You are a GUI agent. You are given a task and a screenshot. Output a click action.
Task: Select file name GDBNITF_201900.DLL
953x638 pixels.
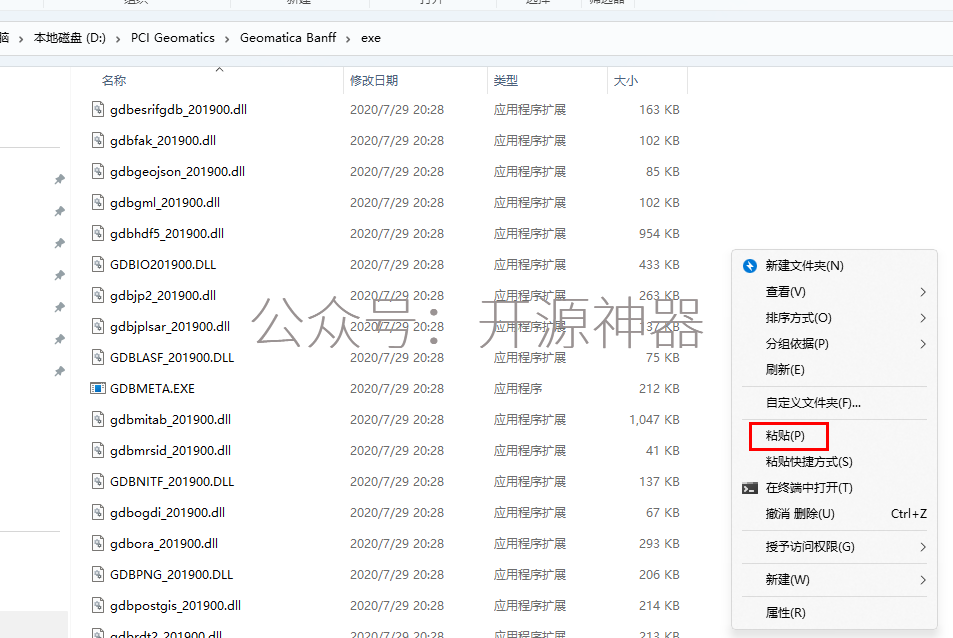[172, 481]
